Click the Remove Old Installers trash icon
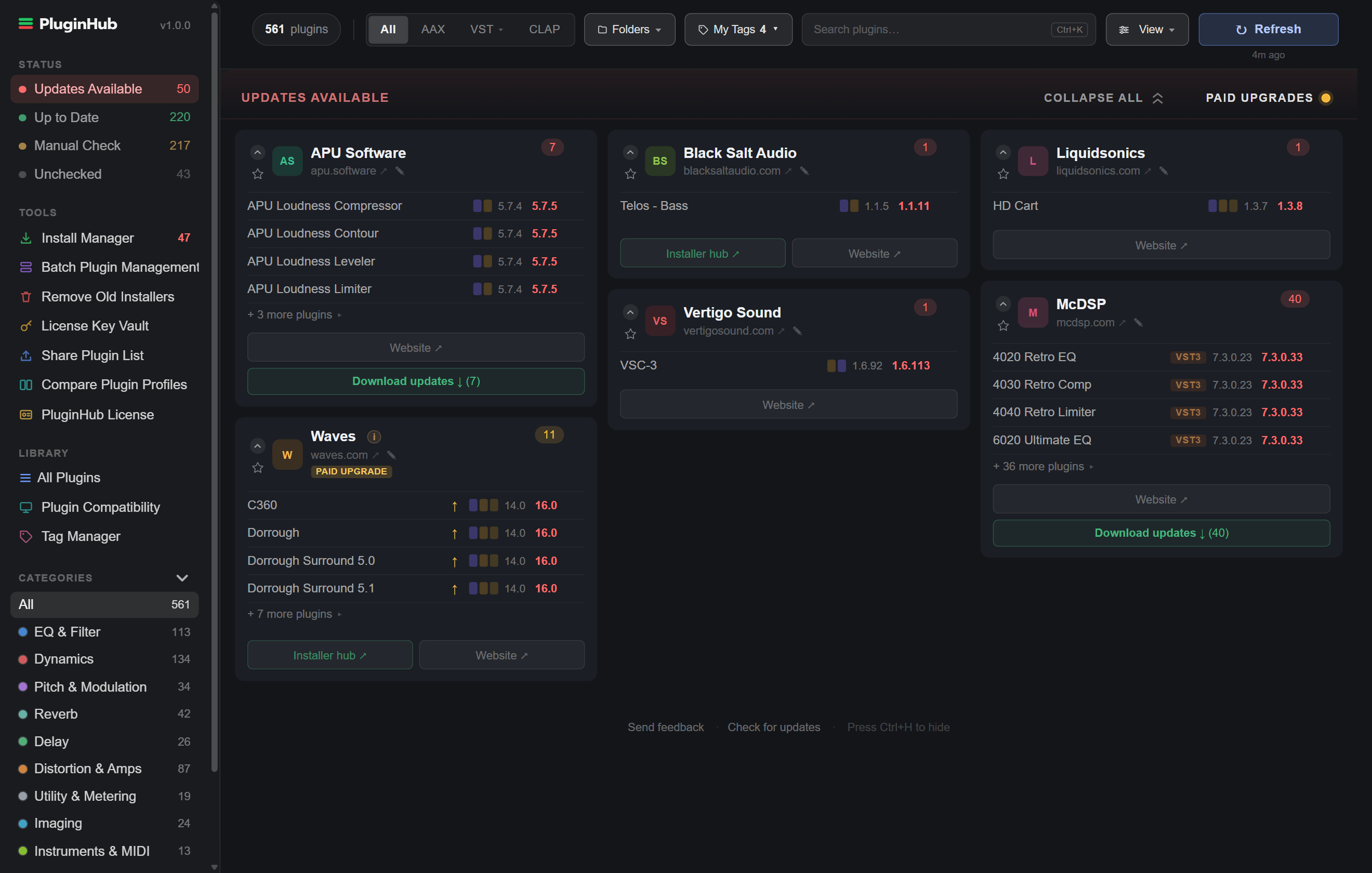This screenshot has width=1372, height=873. tap(25, 296)
